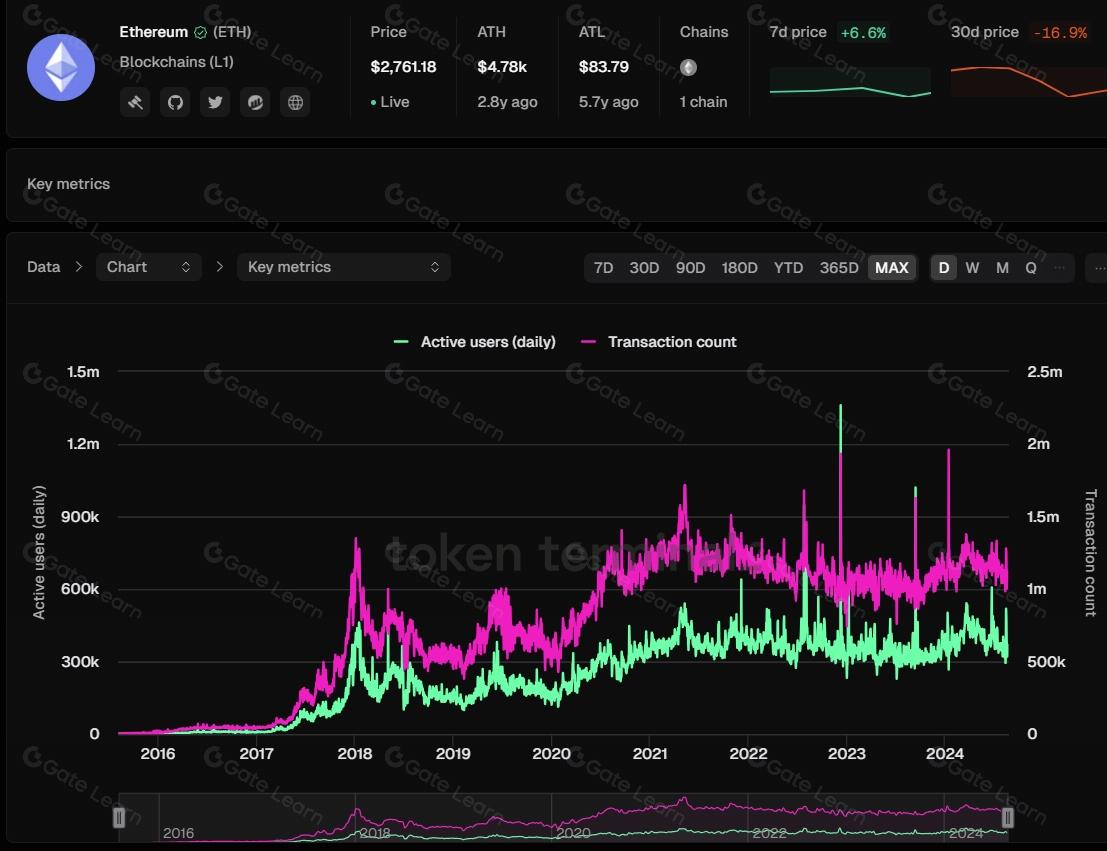Select the 30D time range

coord(644,268)
